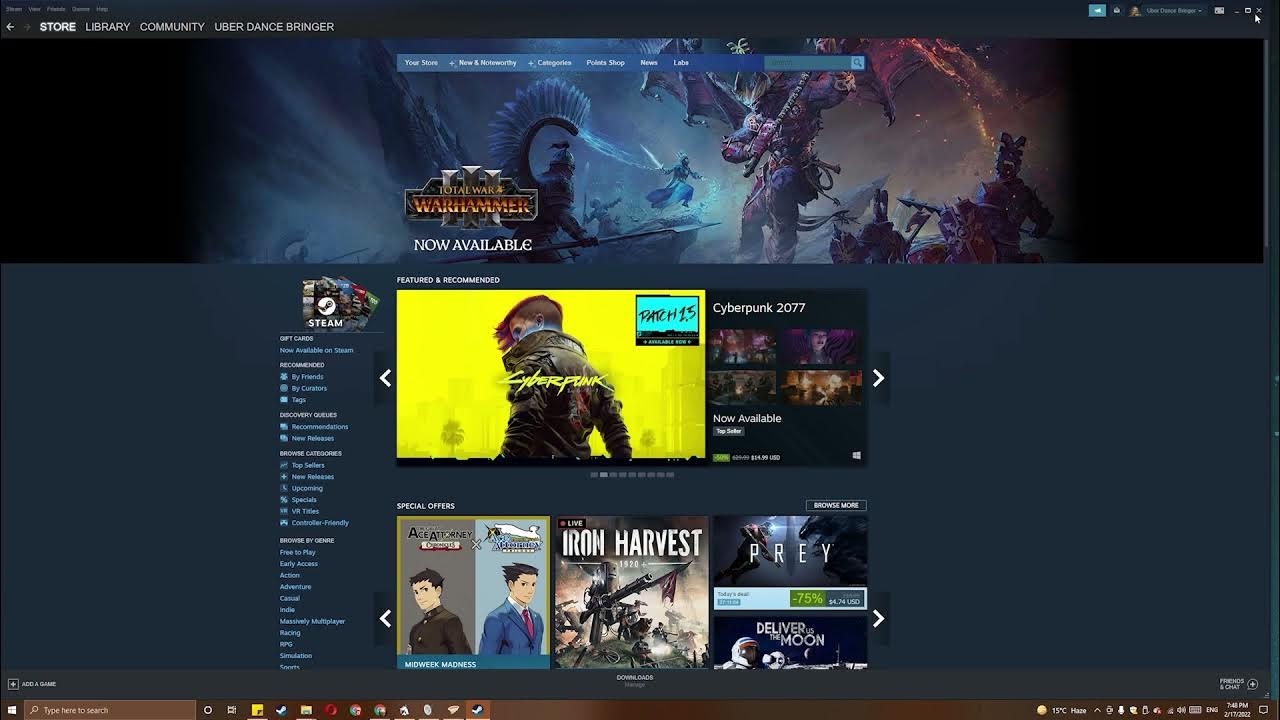1280x720 pixels.
Task: Open Sticky Notes from the taskbar
Action: 257,710
